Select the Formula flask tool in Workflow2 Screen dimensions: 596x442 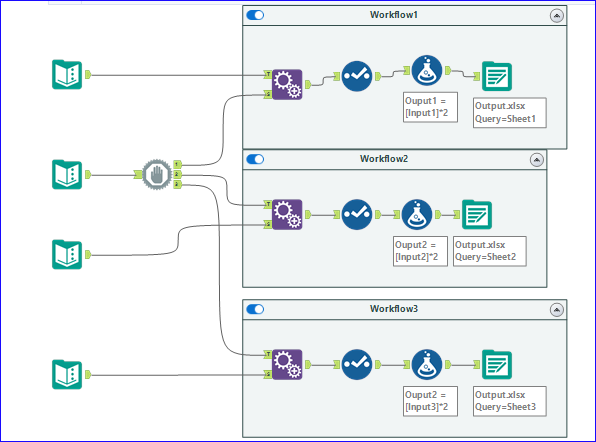[417, 214]
